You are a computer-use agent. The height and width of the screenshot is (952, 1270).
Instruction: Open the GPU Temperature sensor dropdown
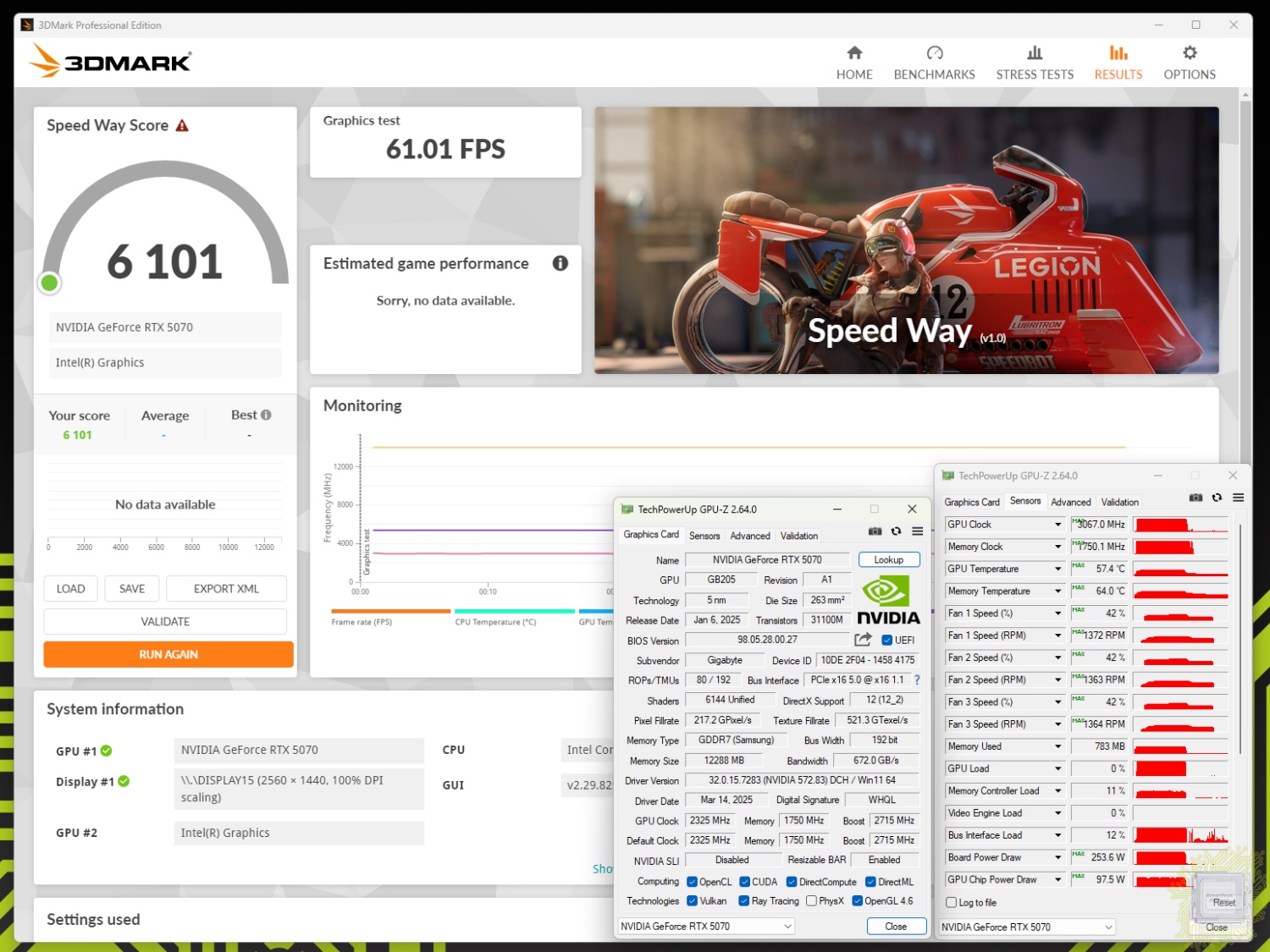[x=1057, y=569]
